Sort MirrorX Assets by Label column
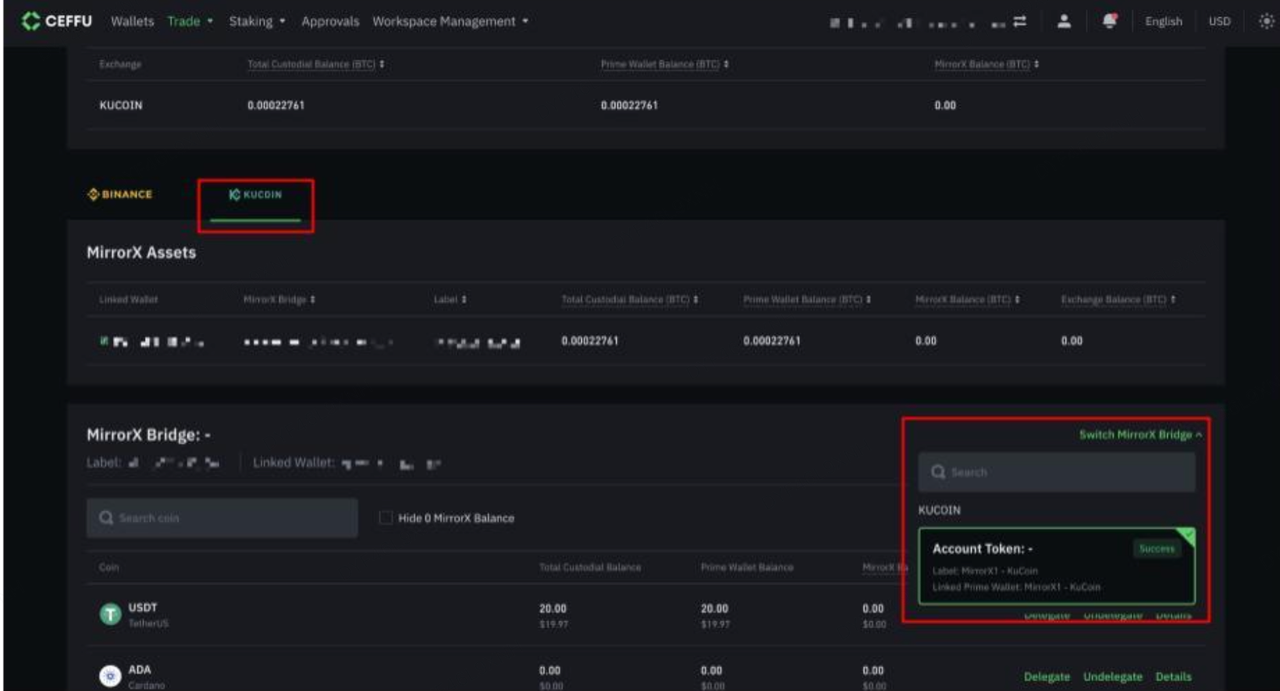 pyautogui.click(x=451, y=300)
